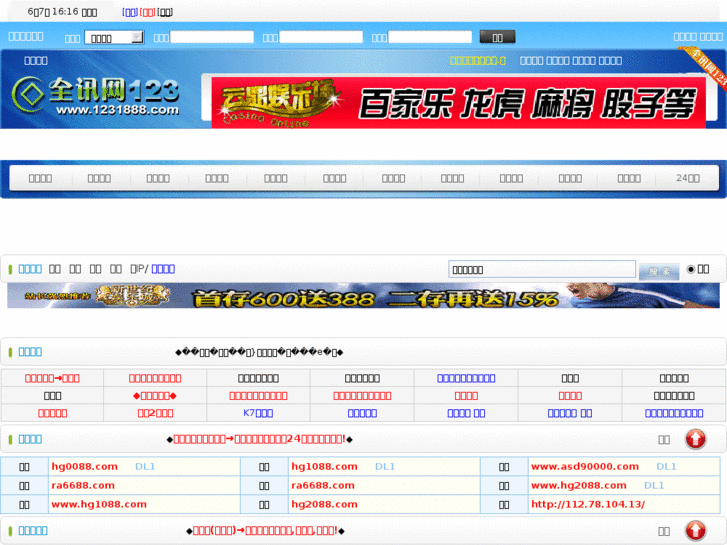Click the red table link containing the digit 2
Screen dimensions: 727x545
pyautogui.click(x=155, y=413)
